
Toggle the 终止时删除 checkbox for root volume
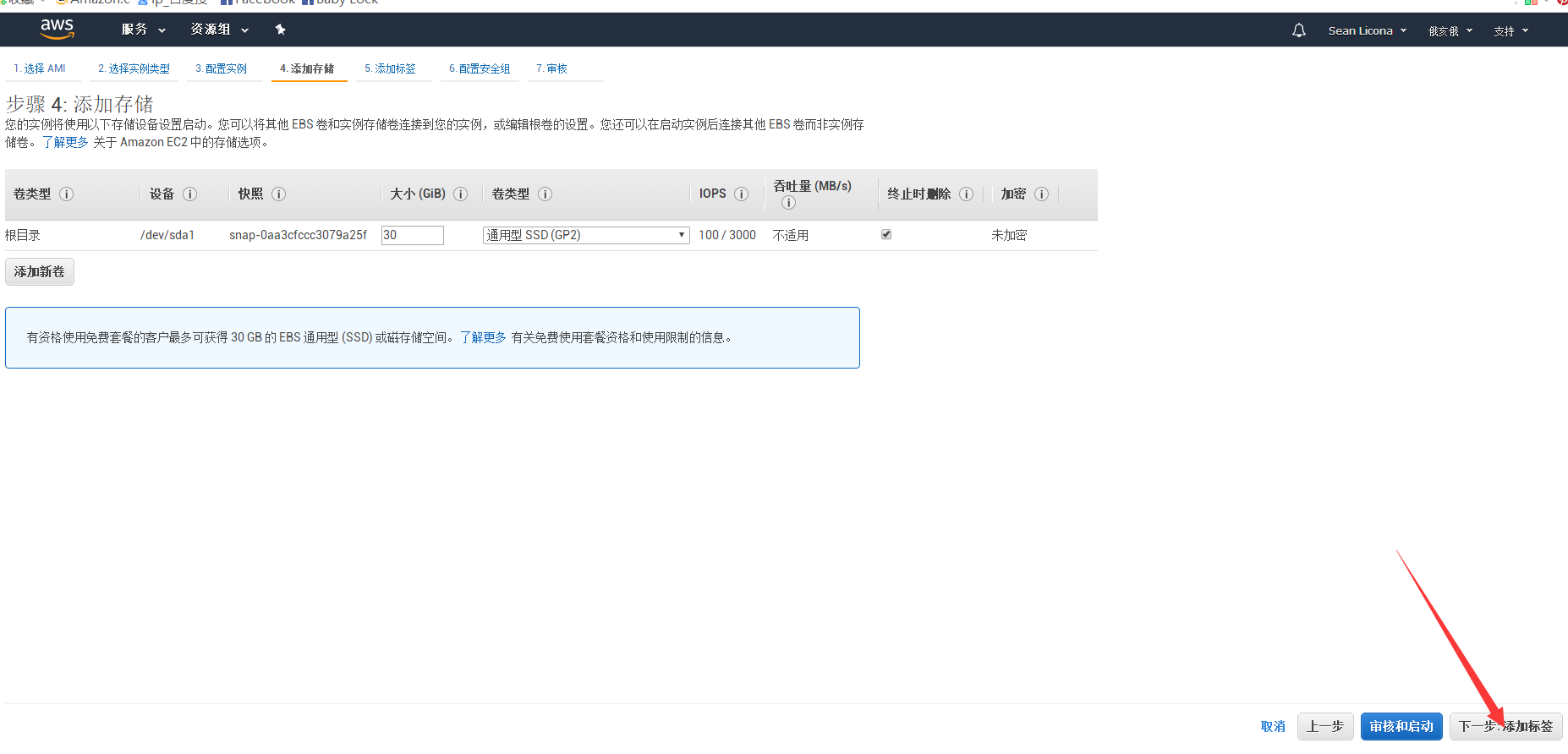pyautogui.click(x=886, y=234)
